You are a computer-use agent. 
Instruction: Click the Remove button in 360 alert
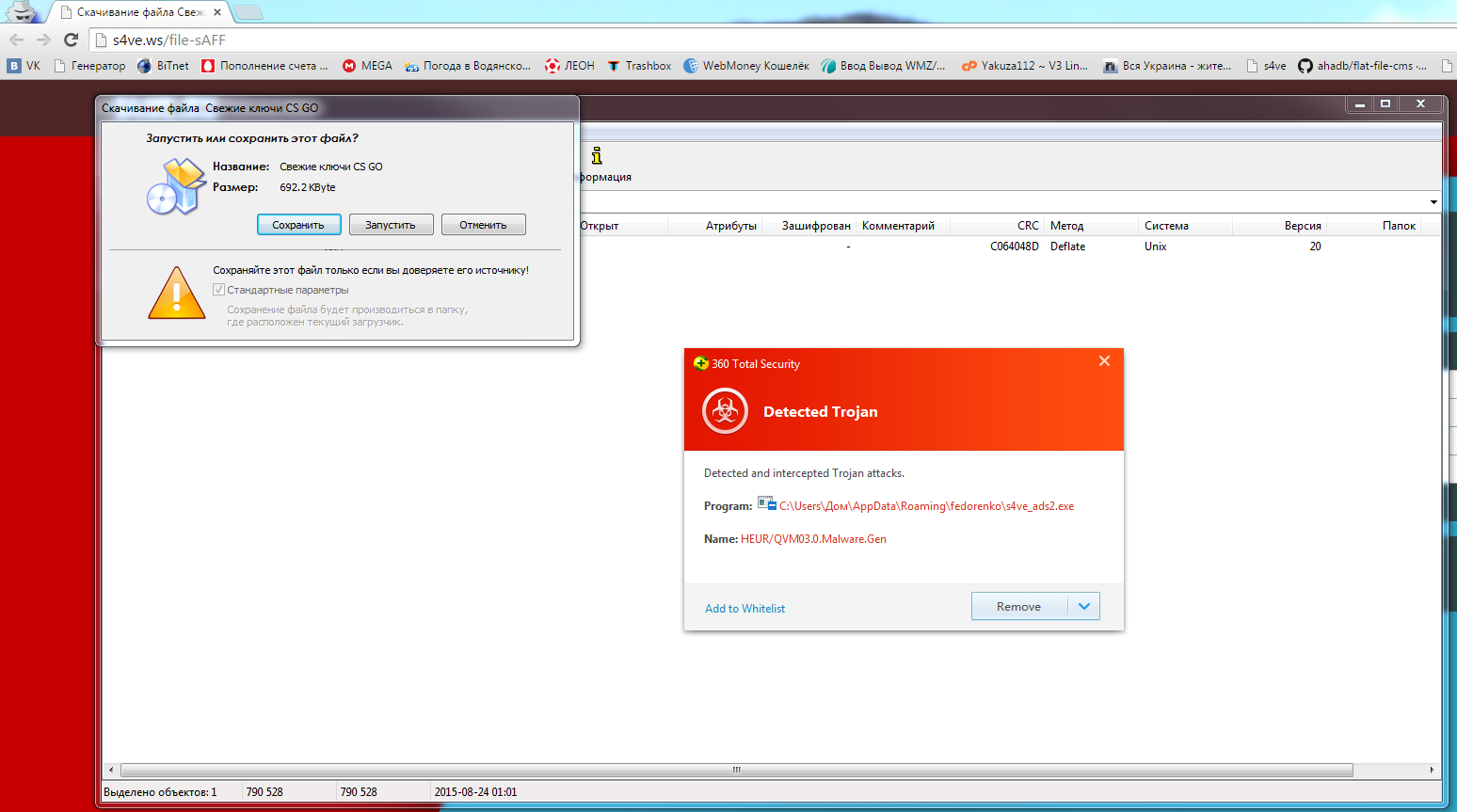tap(1019, 607)
